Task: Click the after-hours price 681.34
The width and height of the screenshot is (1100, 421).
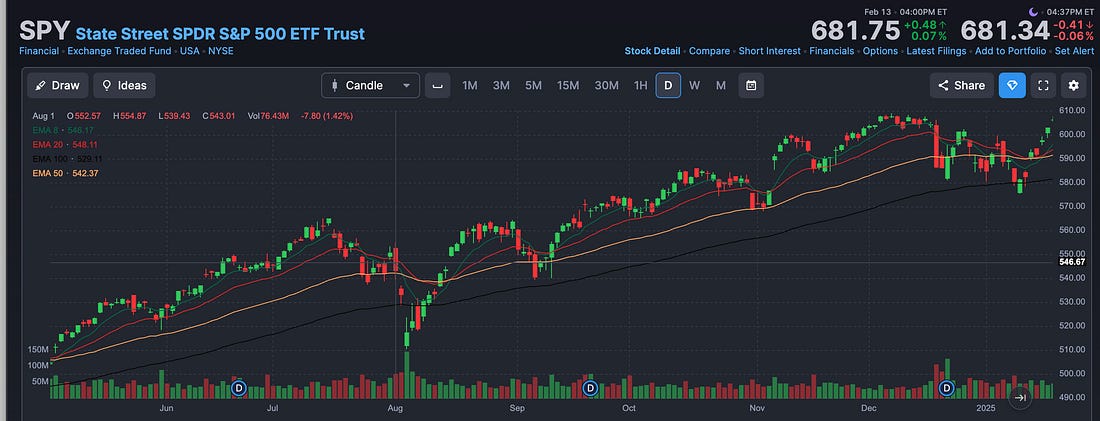Action: click(x=1005, y=31)
